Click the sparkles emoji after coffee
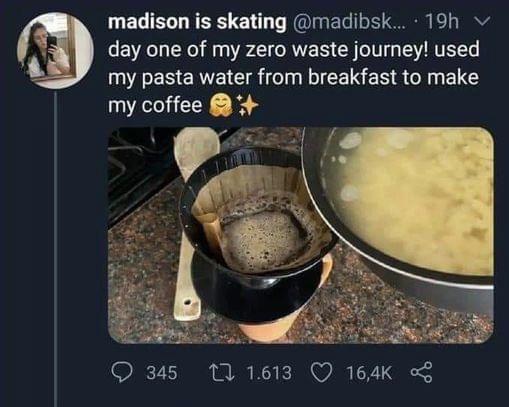This screenshot has width=509, height=407. coord(247,105)
